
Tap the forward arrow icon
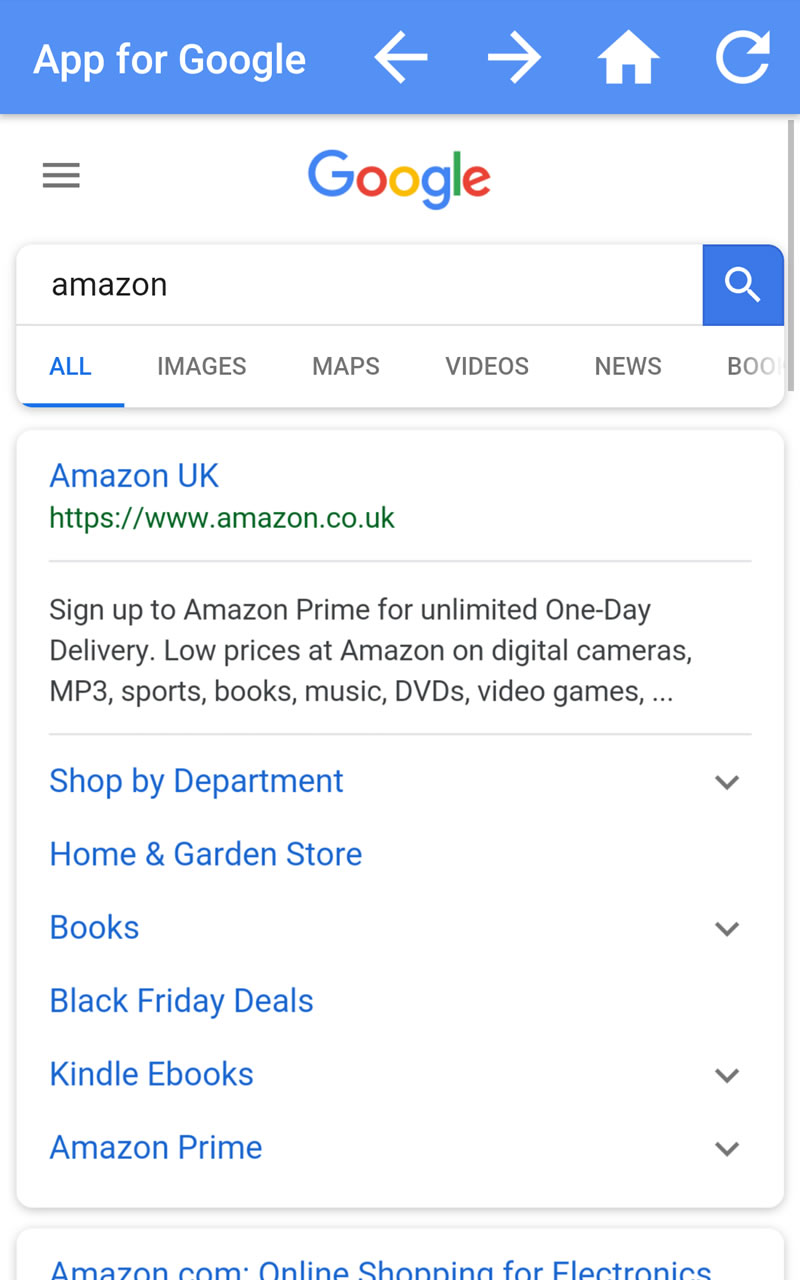click(514, 58)
